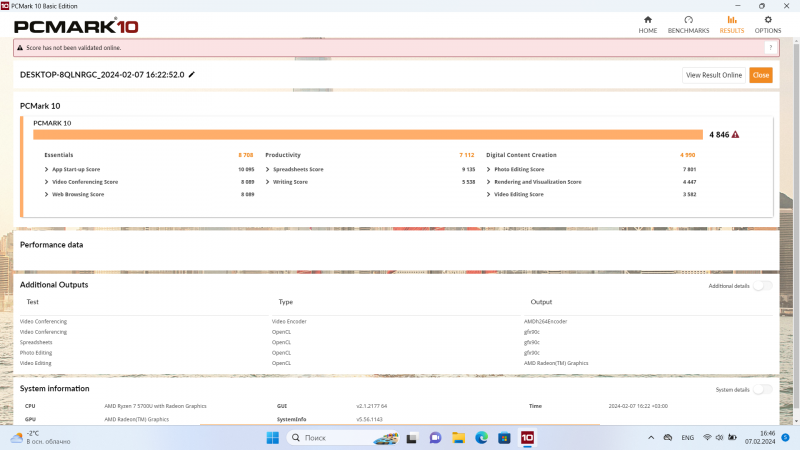Expand Writing Score
The width and height of the screenshot is (800, 450).
click(x=267, y=182)
